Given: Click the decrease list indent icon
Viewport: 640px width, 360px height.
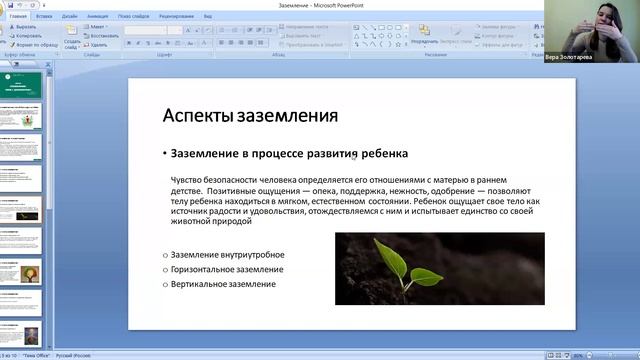Looking at the screenshot, I should 249,30.
